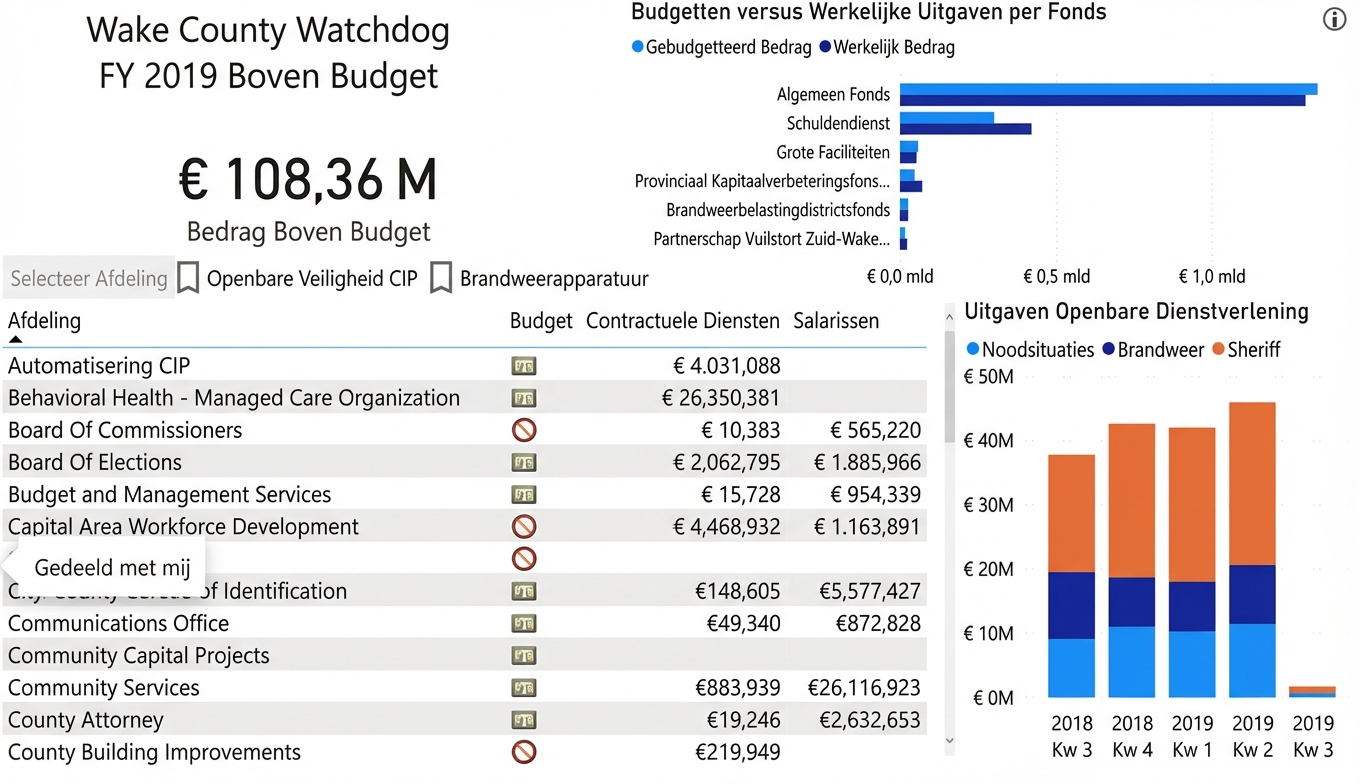Click the no-entry icon for Board Of Commissioners

click(523, 430)
